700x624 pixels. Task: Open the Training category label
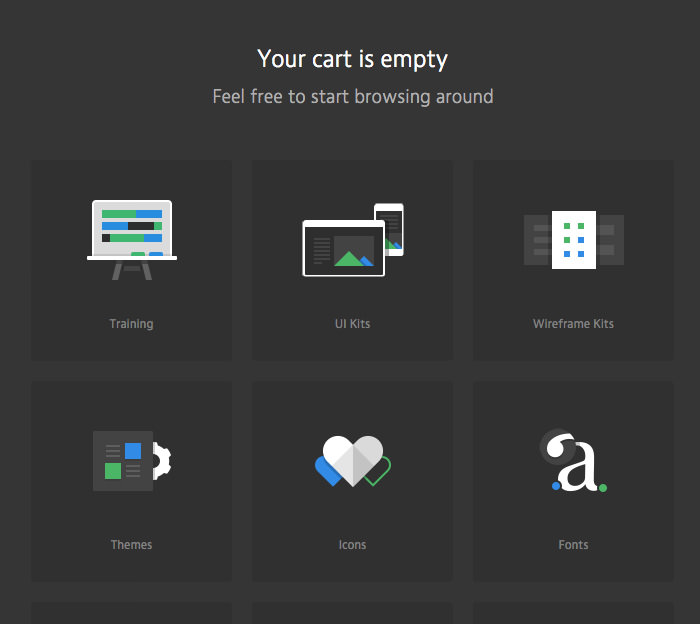click(x=131, y=324)
